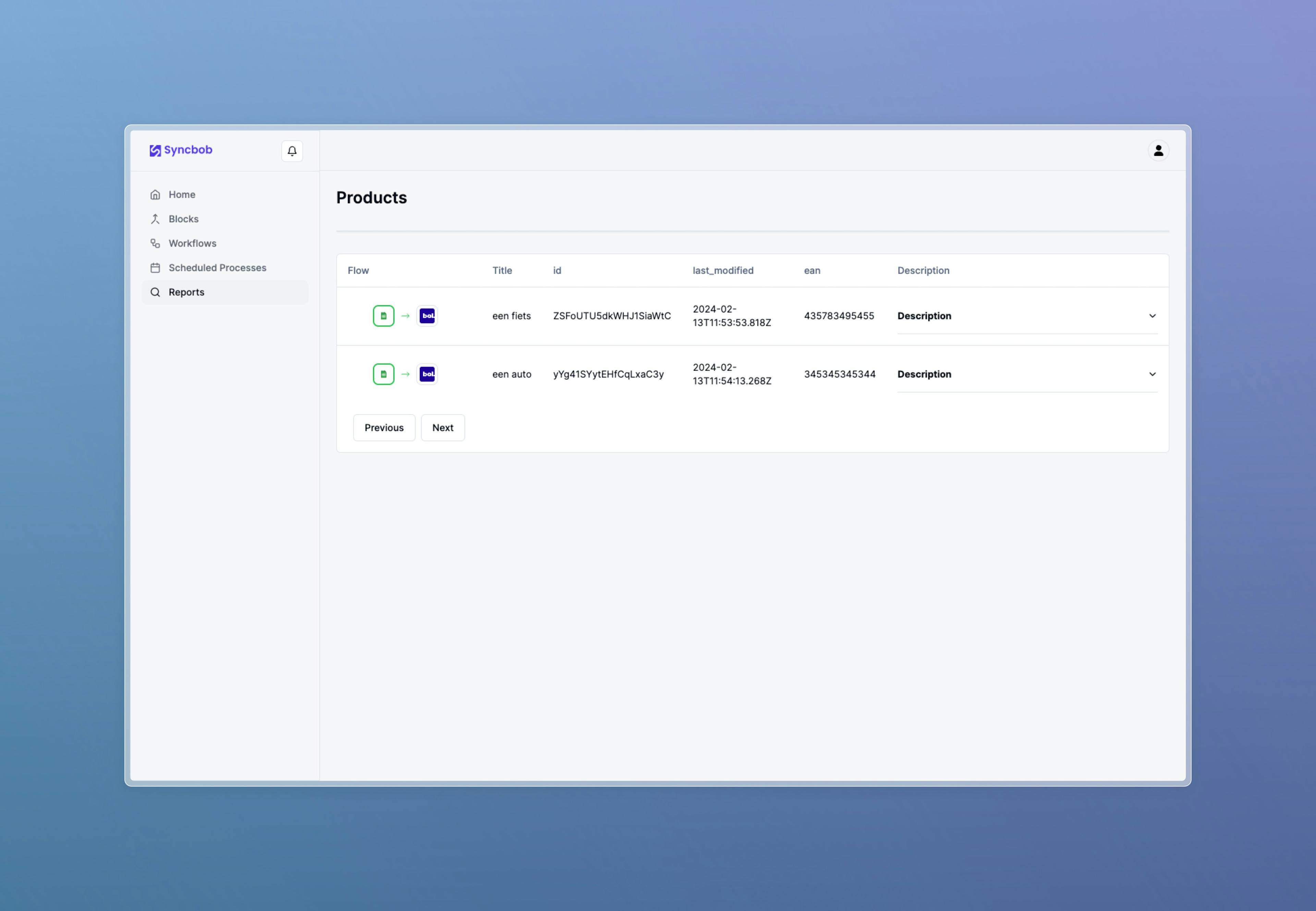Expand Description for een auto row

(x=1151, y=374)
